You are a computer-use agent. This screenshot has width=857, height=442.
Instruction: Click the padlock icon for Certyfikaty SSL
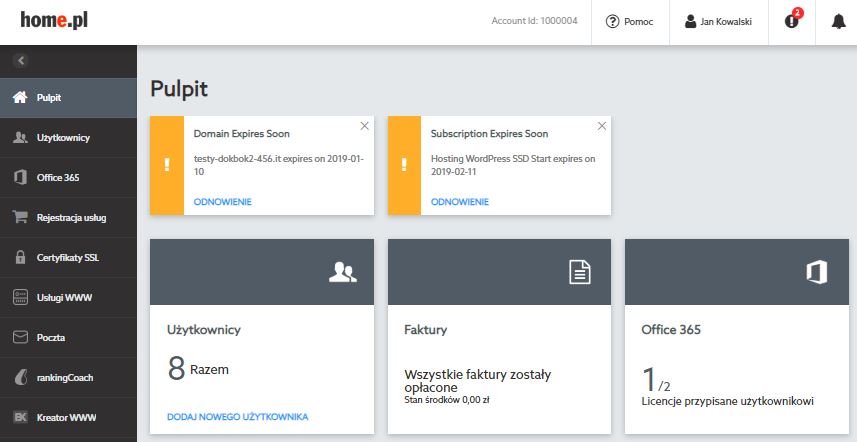point(20,257)
